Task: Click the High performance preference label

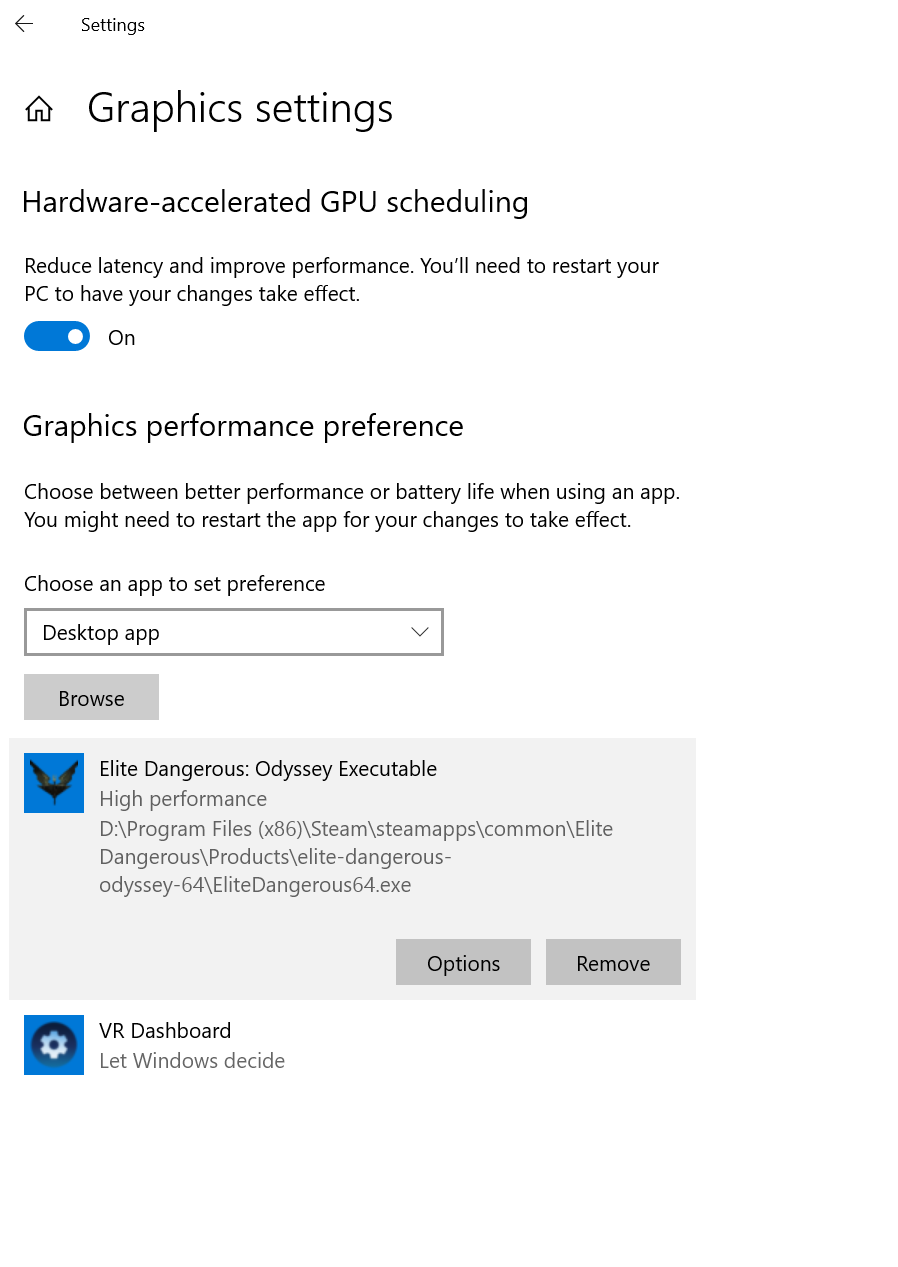Action: point(183,799)
